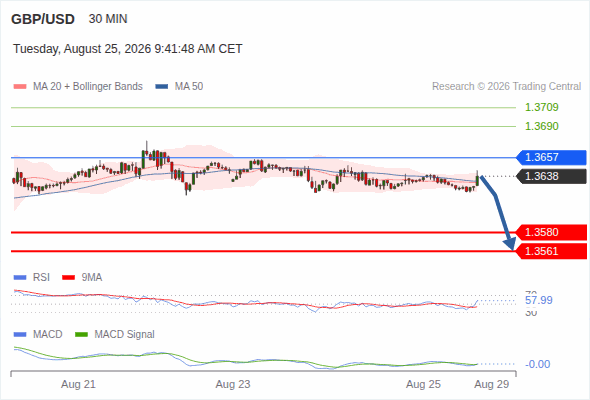Click the red 1.3580 support price tag
The image size is (590, 400).
[x=551, y=233]
